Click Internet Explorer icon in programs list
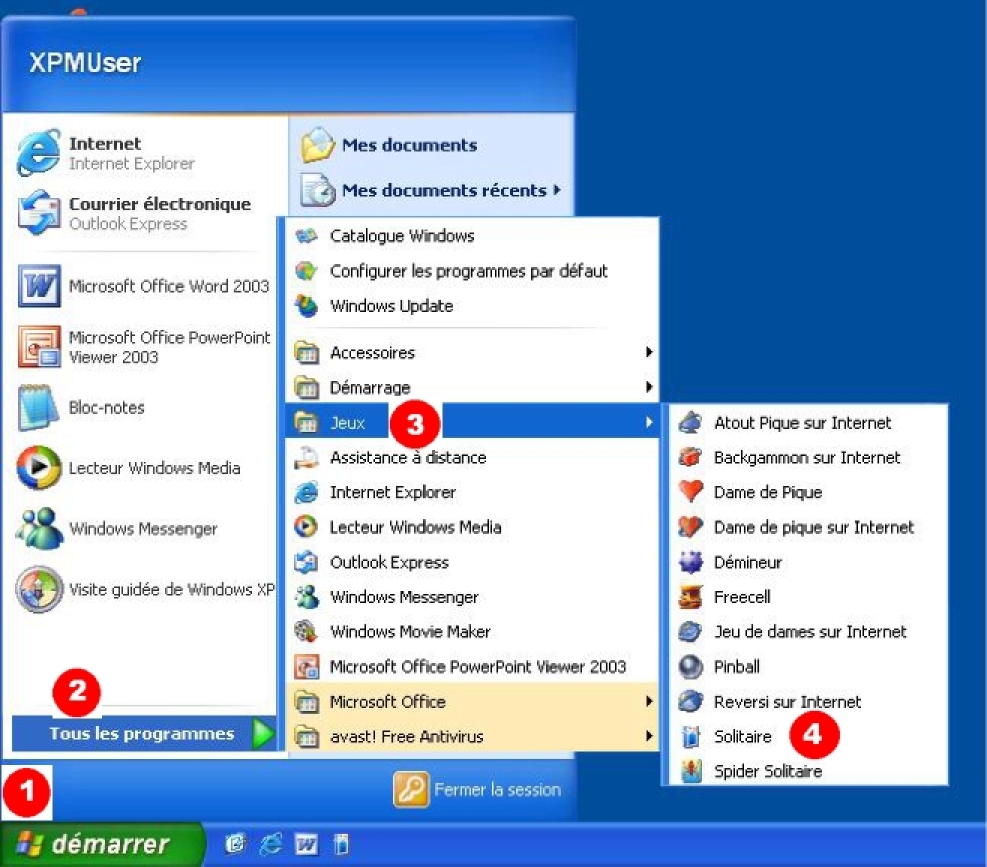 click(307, 492)
